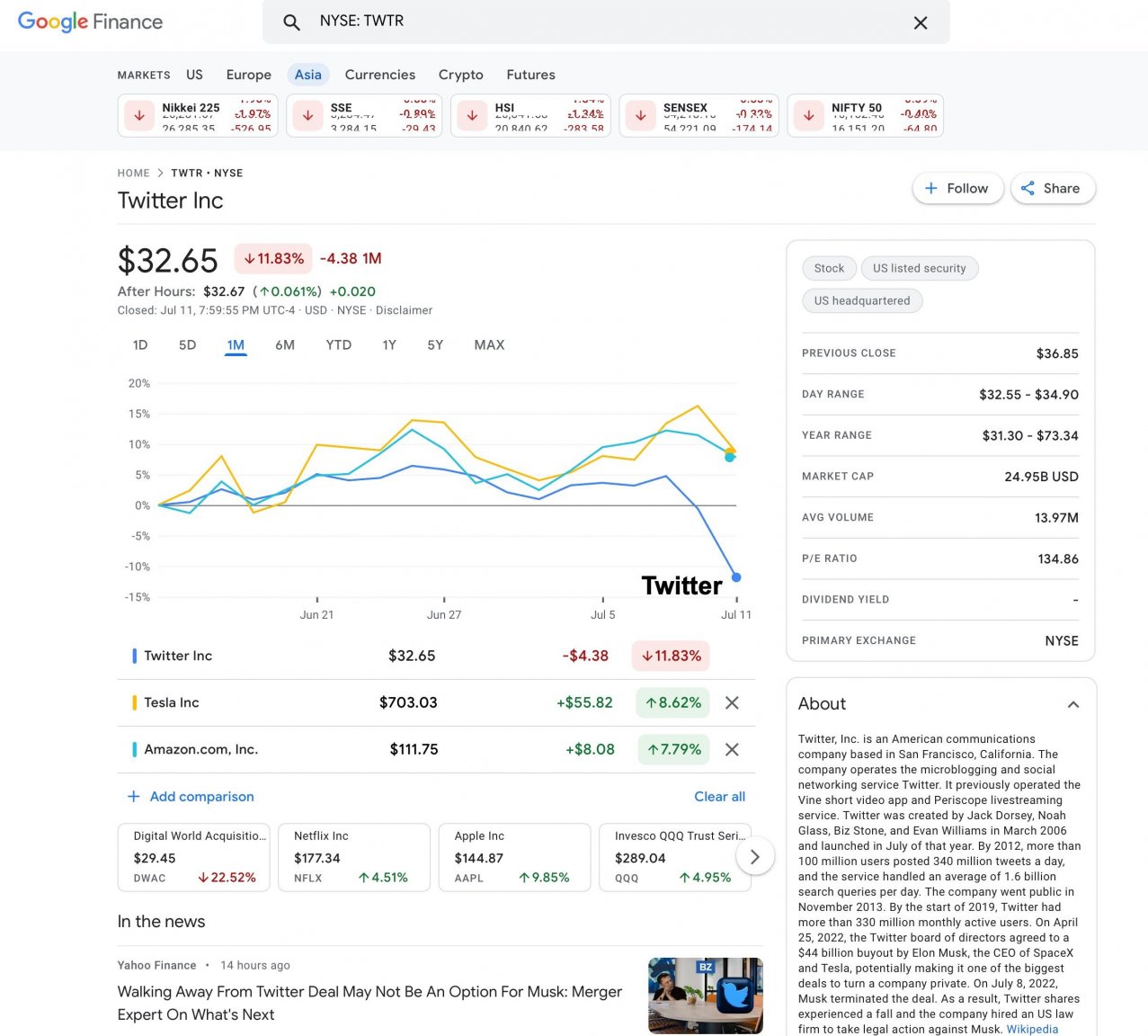Viewport: 1148px width, 1036px height.
Task: Click the SENSEX down arrow icon
Action: click(x=640, y=115)
